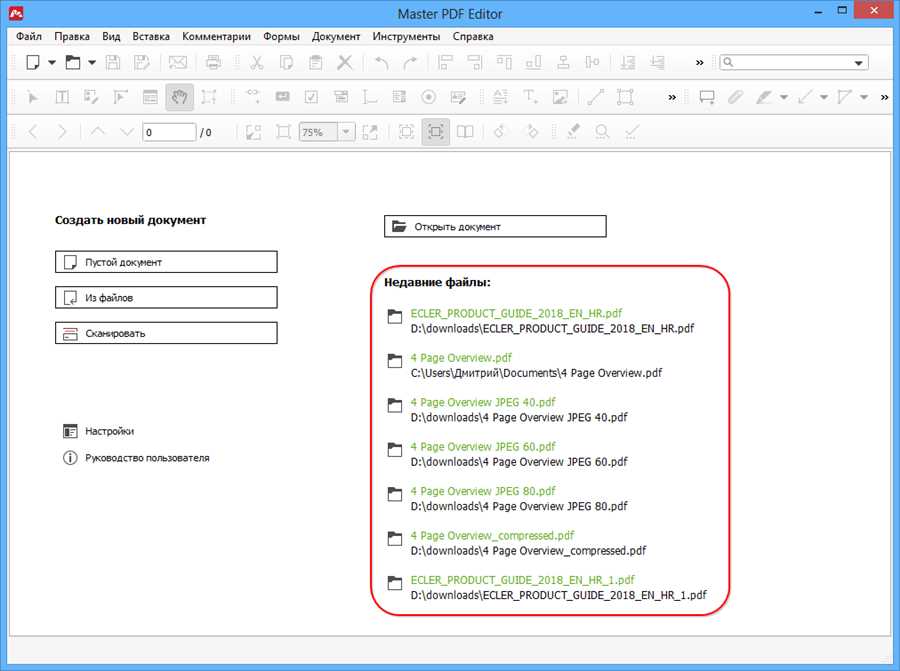Open recent file 4 Page Overview.pdf
This screenshot has width=900, height=671.
coord(461,358)
